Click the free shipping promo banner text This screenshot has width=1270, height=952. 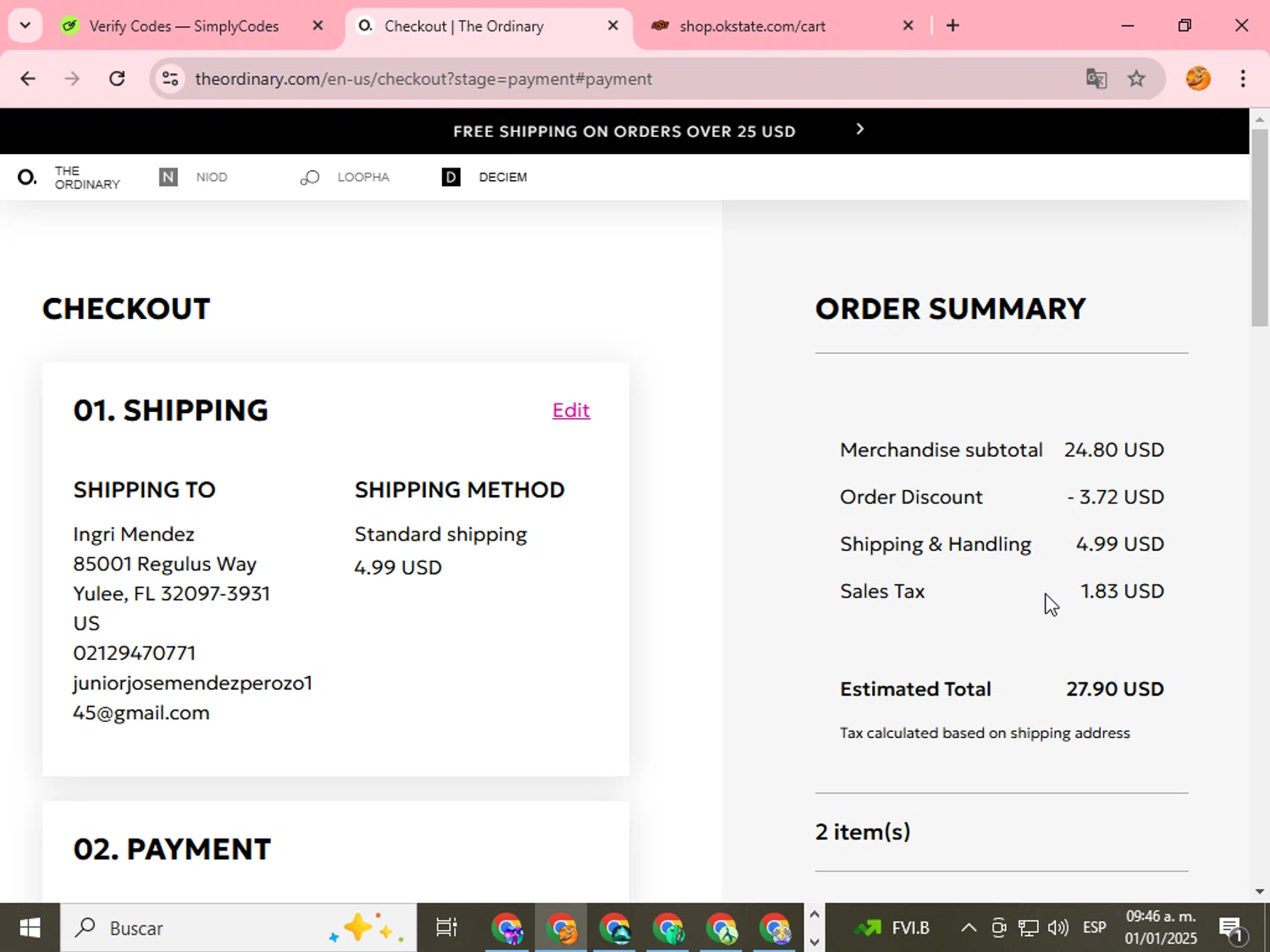[624, 131]
